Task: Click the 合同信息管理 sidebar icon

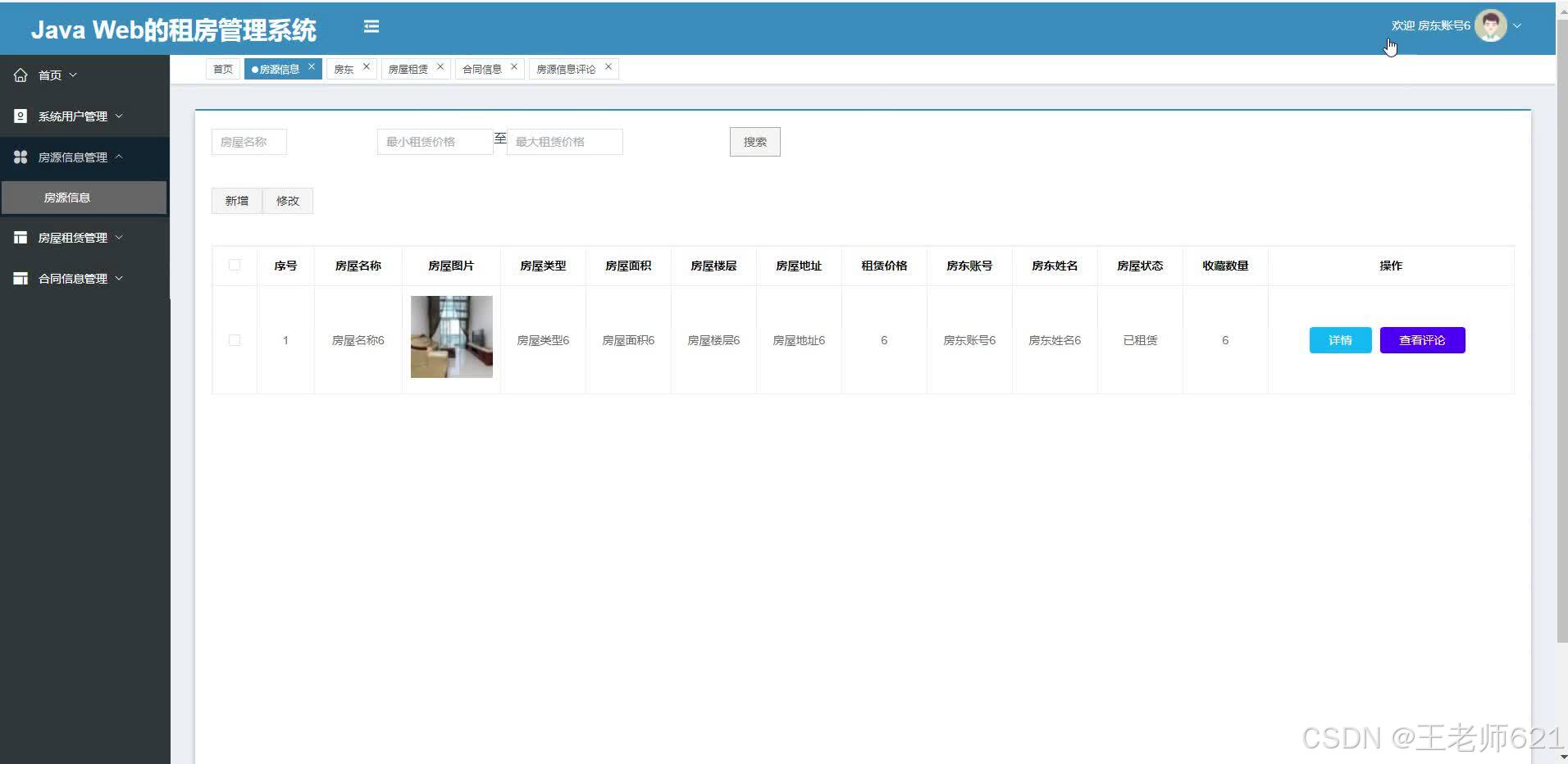Action: pos(21,278)
